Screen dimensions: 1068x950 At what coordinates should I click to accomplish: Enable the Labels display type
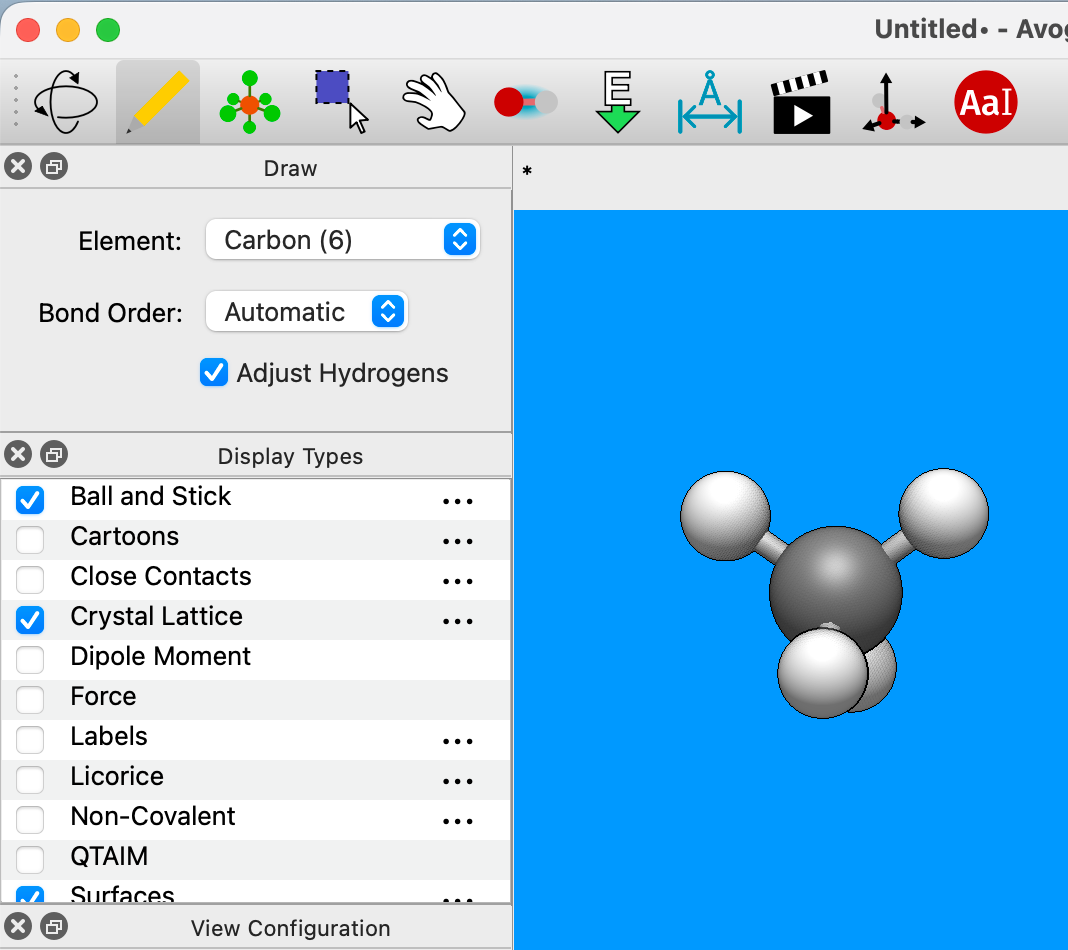pos(30,740)
